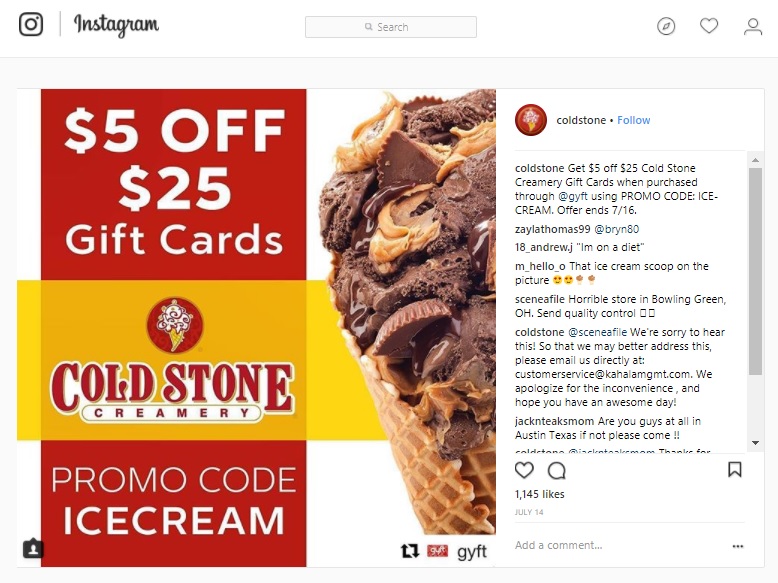Open the three-dots more options menu
Image resolution: width=778 pixels, height=583 pixels.
coord(738,546)
